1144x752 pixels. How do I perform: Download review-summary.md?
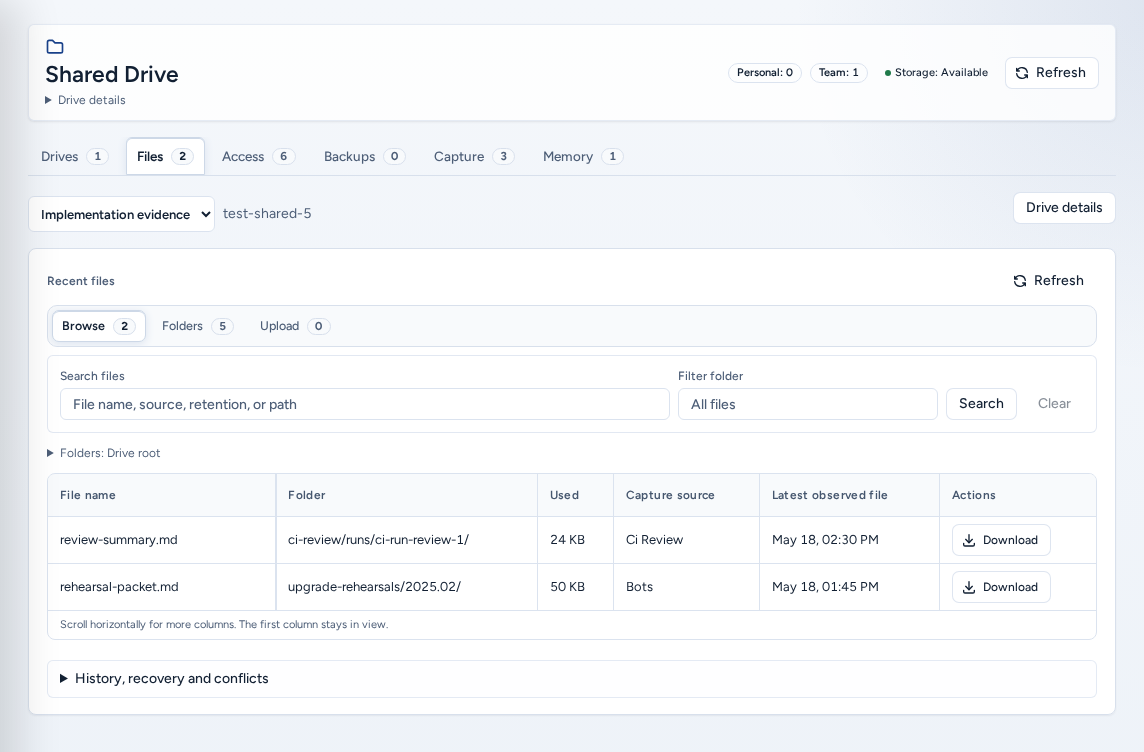pyautogui.click(x=1001, y=540)
